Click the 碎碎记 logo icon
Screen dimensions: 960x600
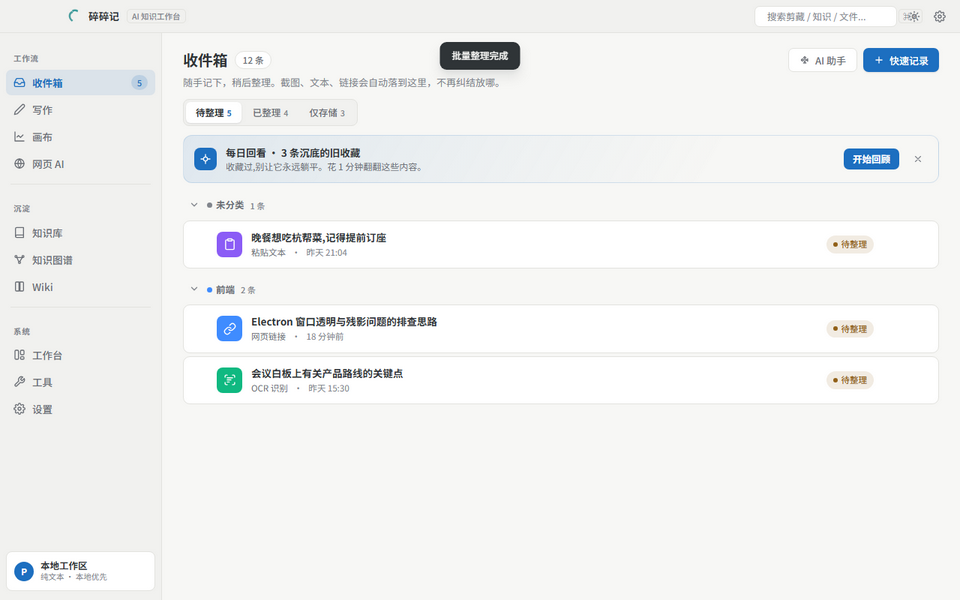73,16
